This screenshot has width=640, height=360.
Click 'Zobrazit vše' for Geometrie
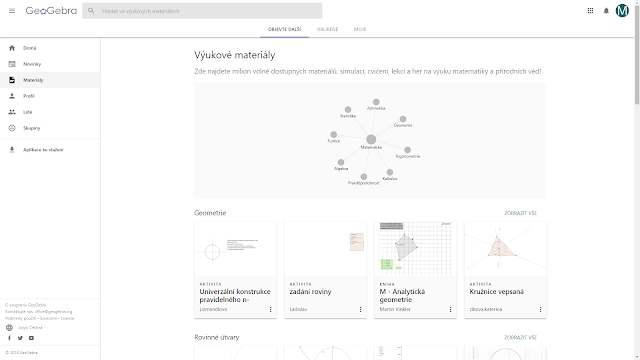520,213
